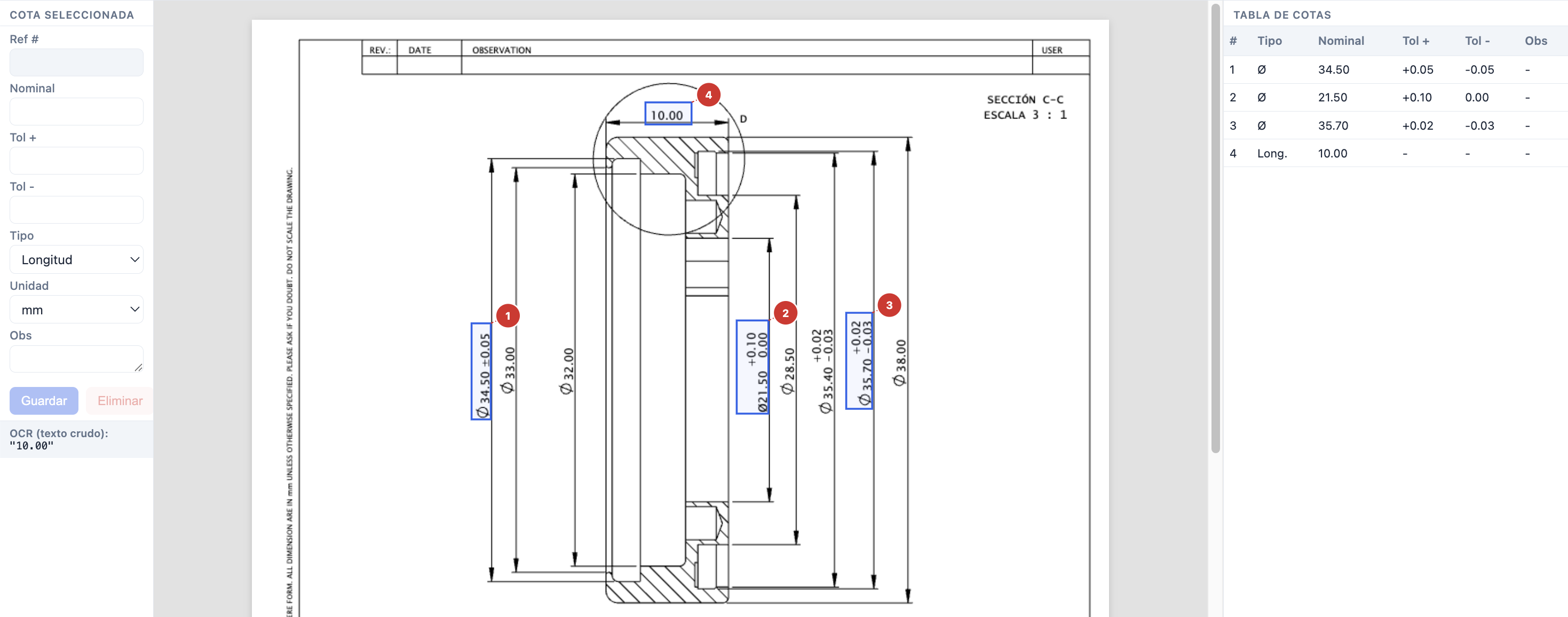The image size is (1568, 617).
Task: Click Long. type in table row 4
Action: (x=1272, y=153)
